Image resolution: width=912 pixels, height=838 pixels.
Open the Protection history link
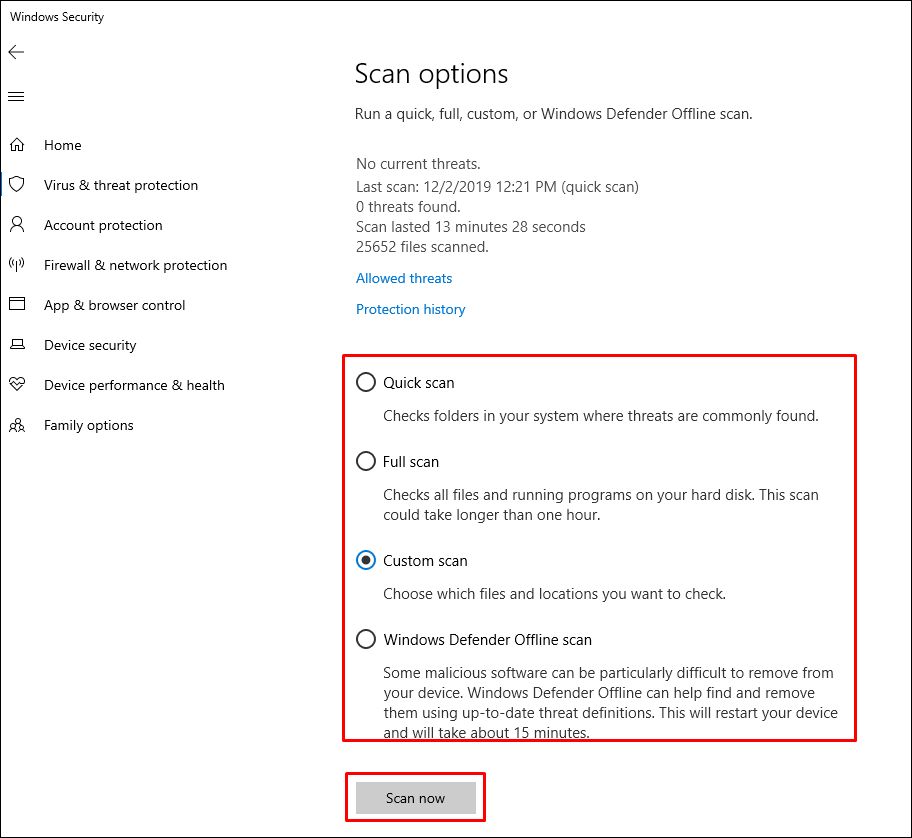(x=410, y=309)
